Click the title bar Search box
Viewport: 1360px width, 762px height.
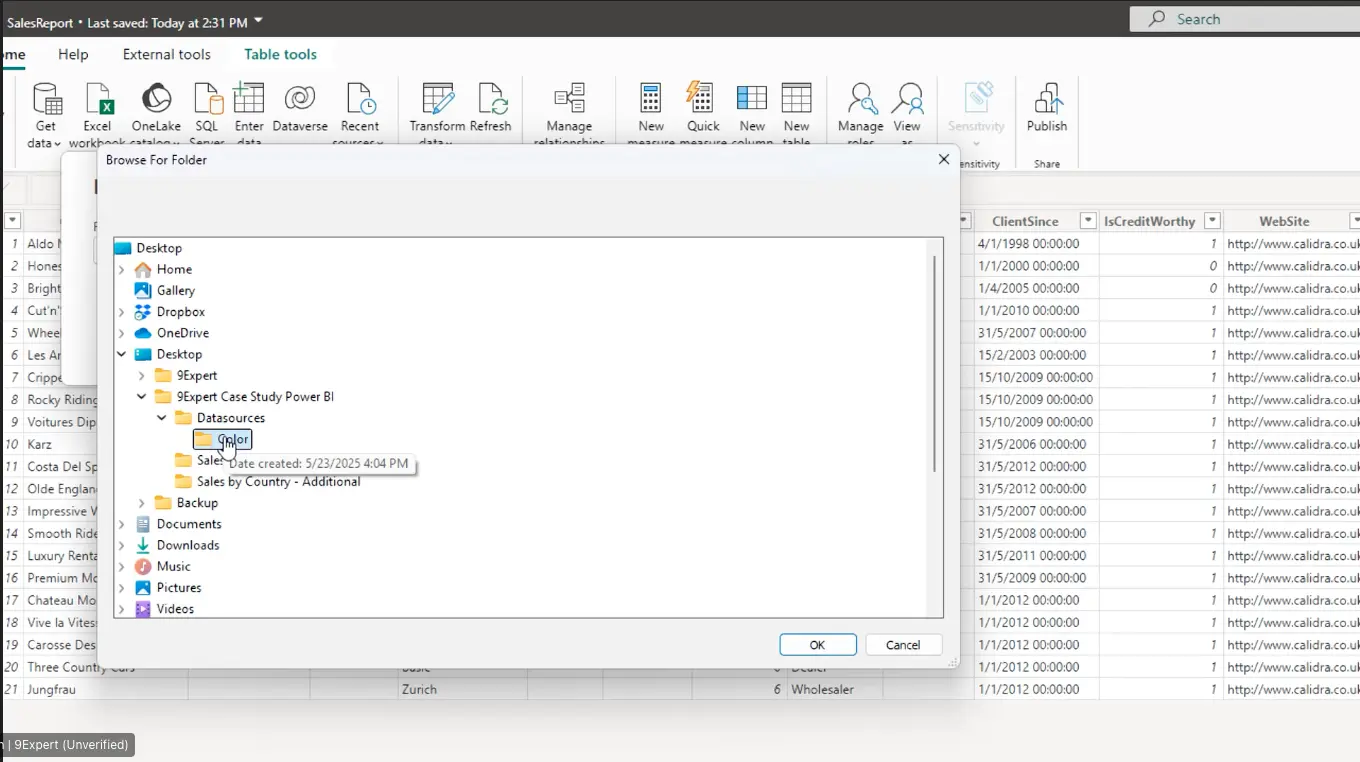tap(1245, 19)
